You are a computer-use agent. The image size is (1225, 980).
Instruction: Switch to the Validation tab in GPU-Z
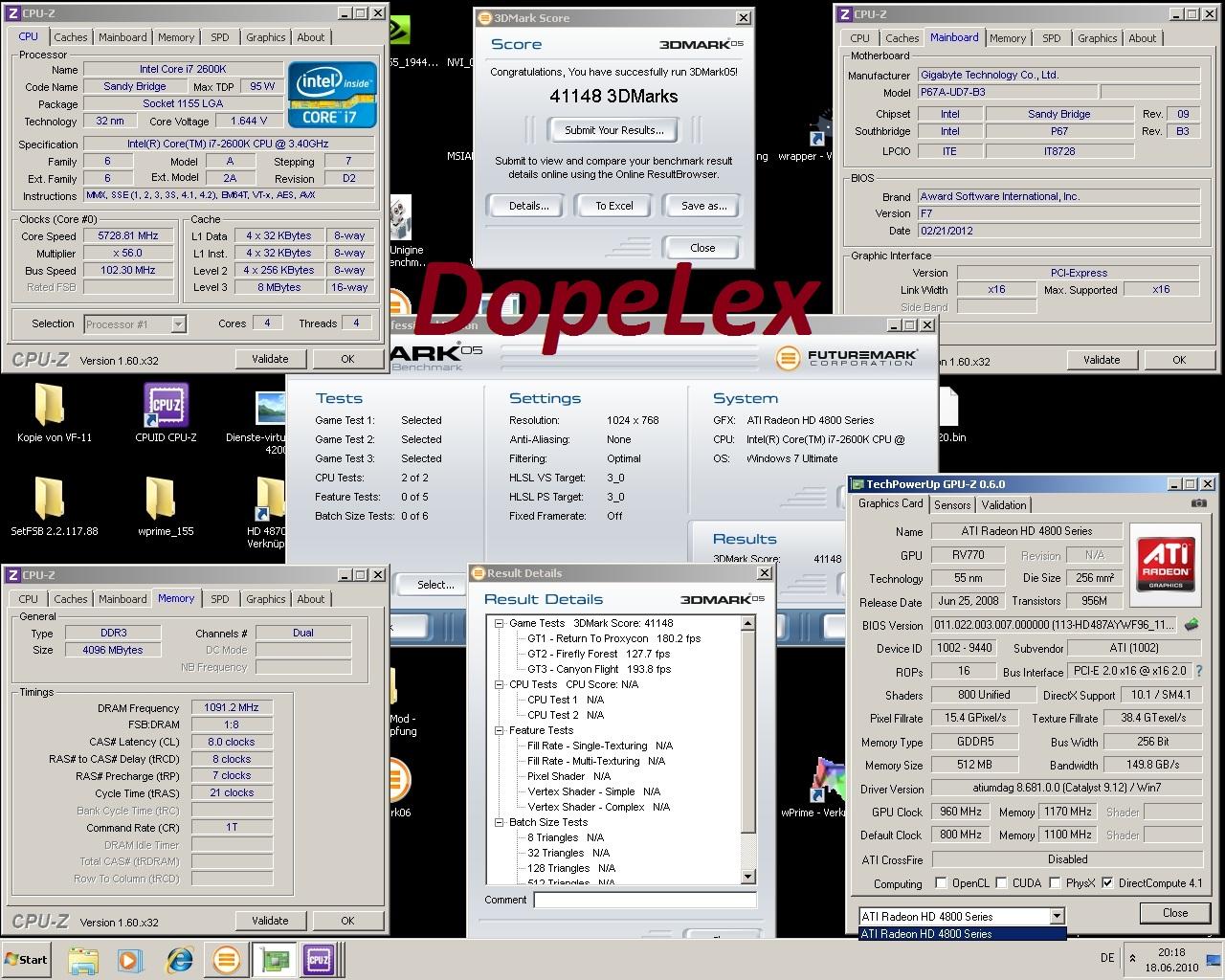(1004, 505)
